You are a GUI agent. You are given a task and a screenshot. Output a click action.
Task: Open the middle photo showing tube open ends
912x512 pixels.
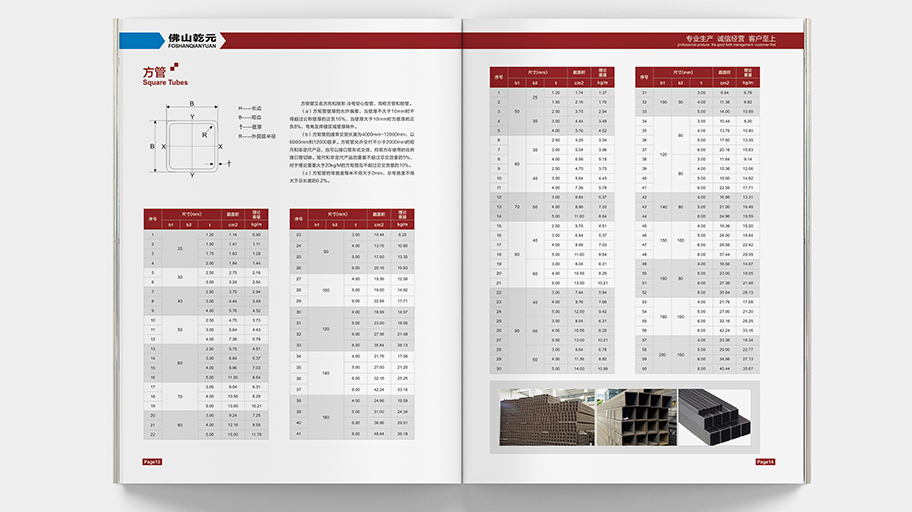637,417
